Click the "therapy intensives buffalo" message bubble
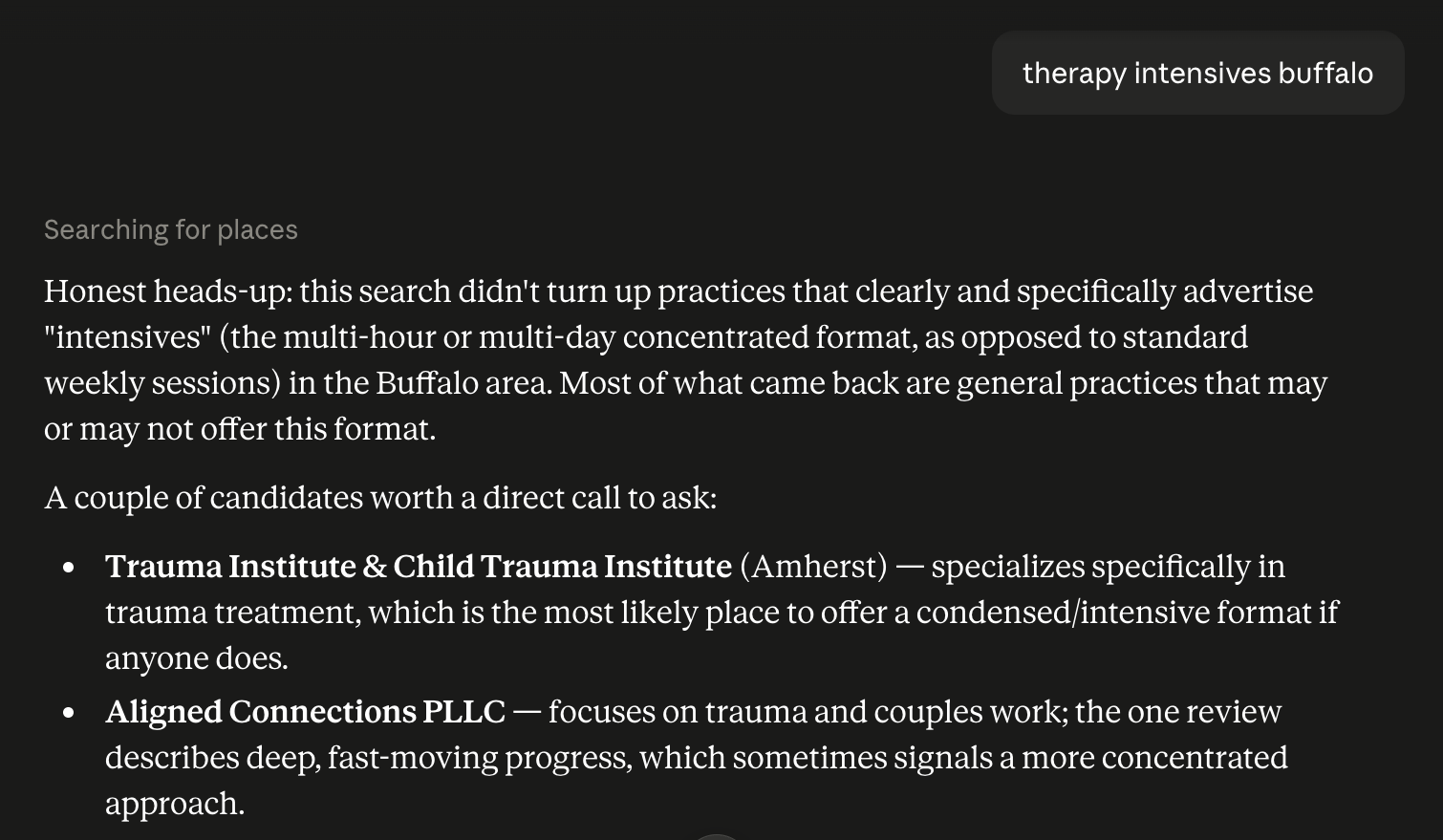The image size is (1443, 840). pos(1197,73)
